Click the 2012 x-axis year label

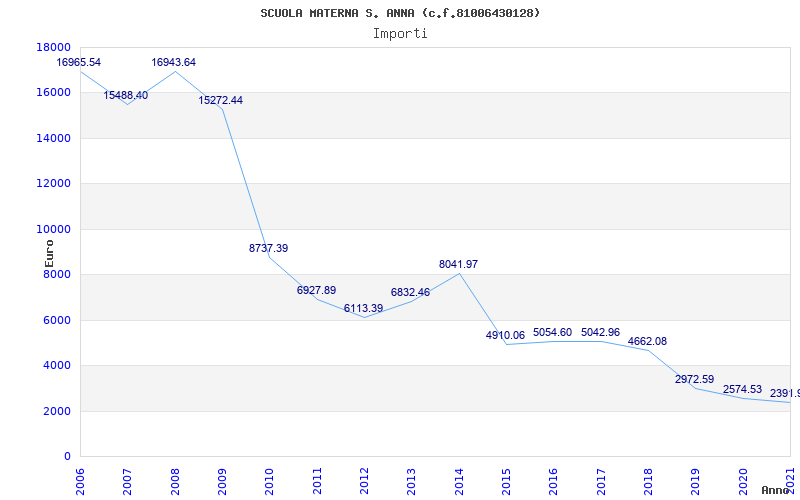(x=364, y=480)
